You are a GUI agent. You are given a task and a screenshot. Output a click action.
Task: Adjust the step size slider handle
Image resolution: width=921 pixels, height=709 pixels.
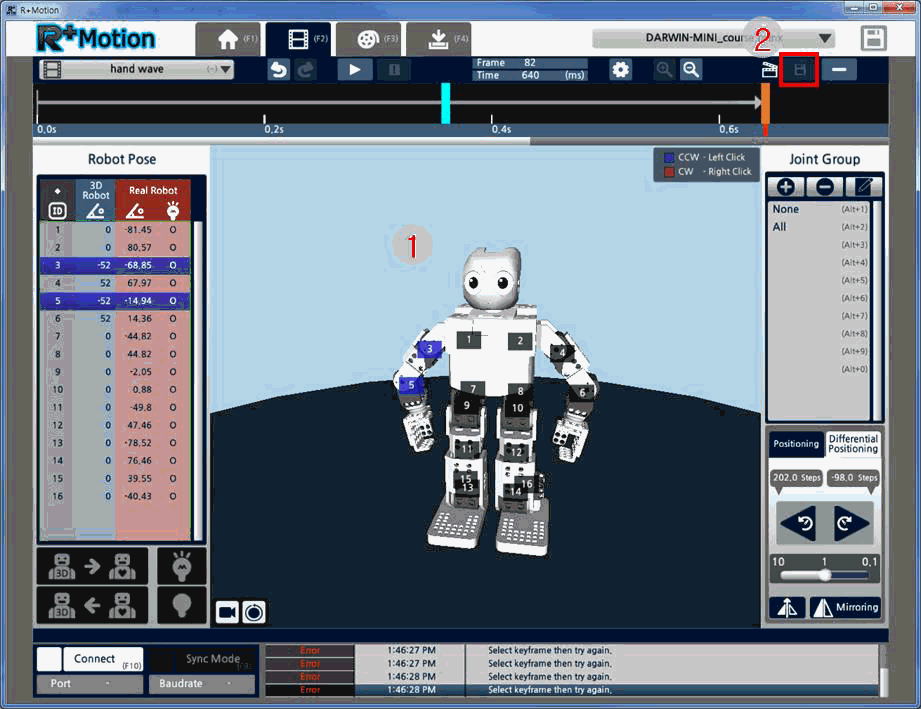click(825, 576)
